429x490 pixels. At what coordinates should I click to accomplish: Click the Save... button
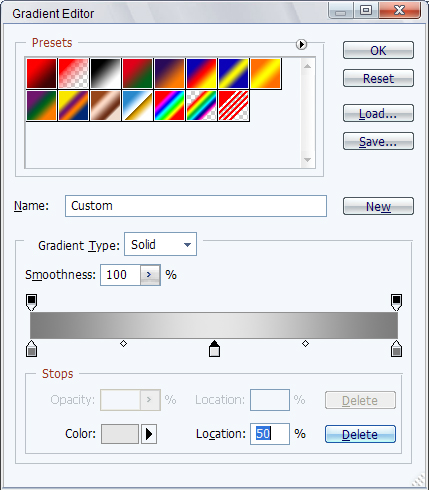pos(378,142)
